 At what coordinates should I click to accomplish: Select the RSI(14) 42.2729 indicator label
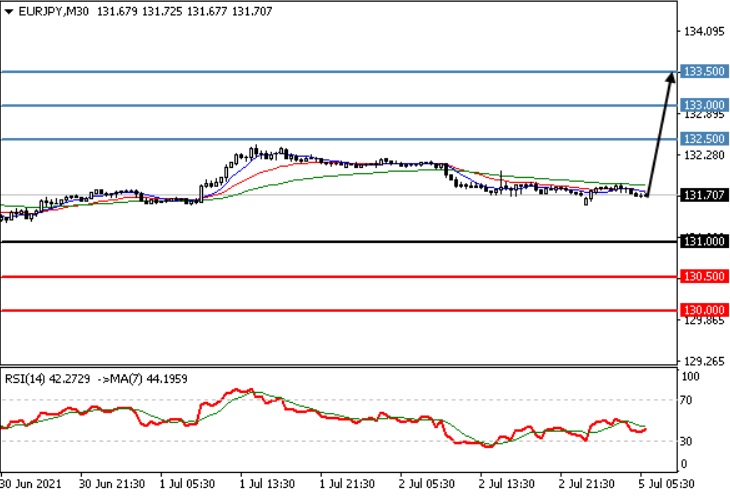[47, 379]
